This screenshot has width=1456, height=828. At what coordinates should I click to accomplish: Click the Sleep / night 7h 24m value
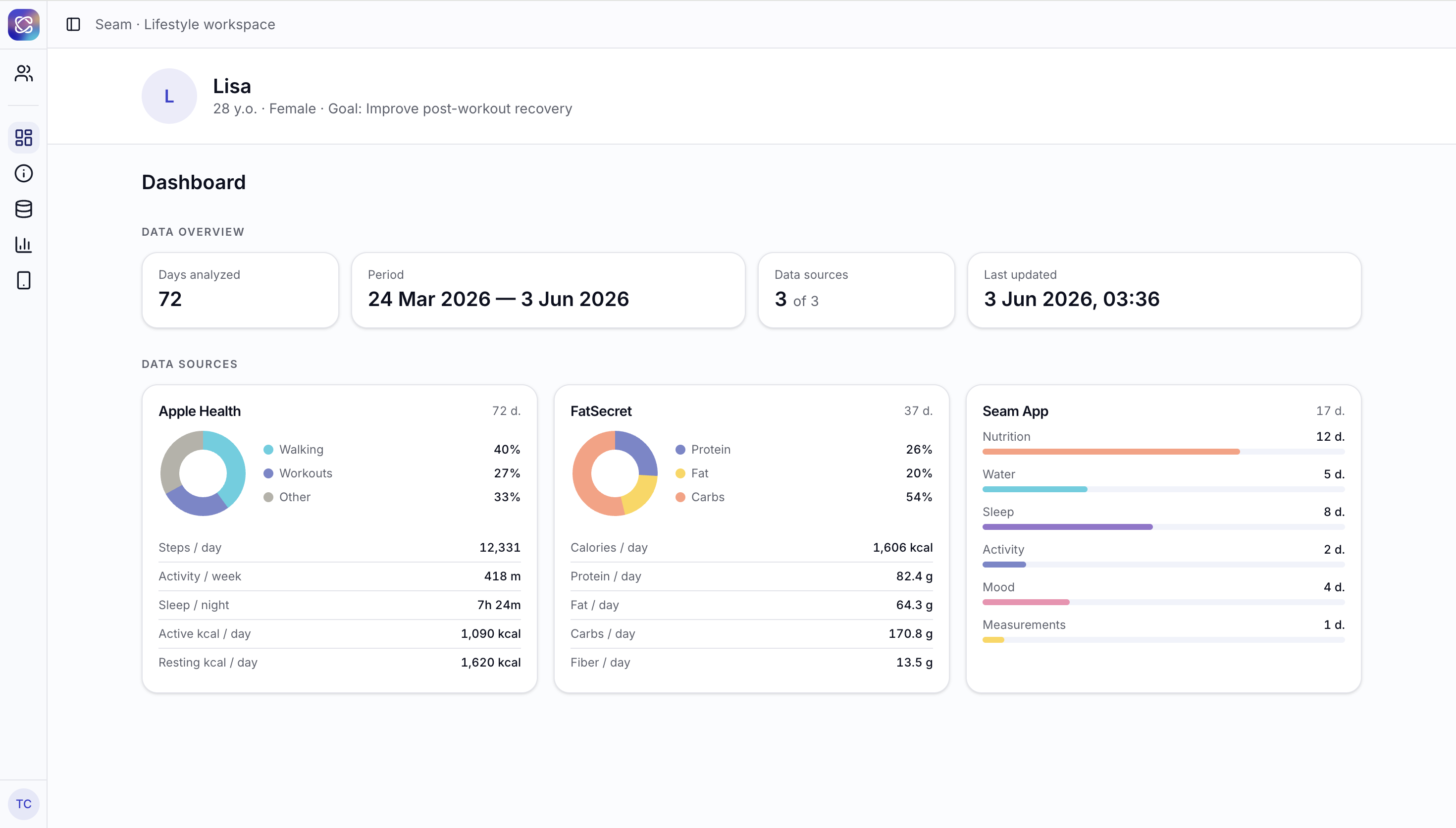499,605
